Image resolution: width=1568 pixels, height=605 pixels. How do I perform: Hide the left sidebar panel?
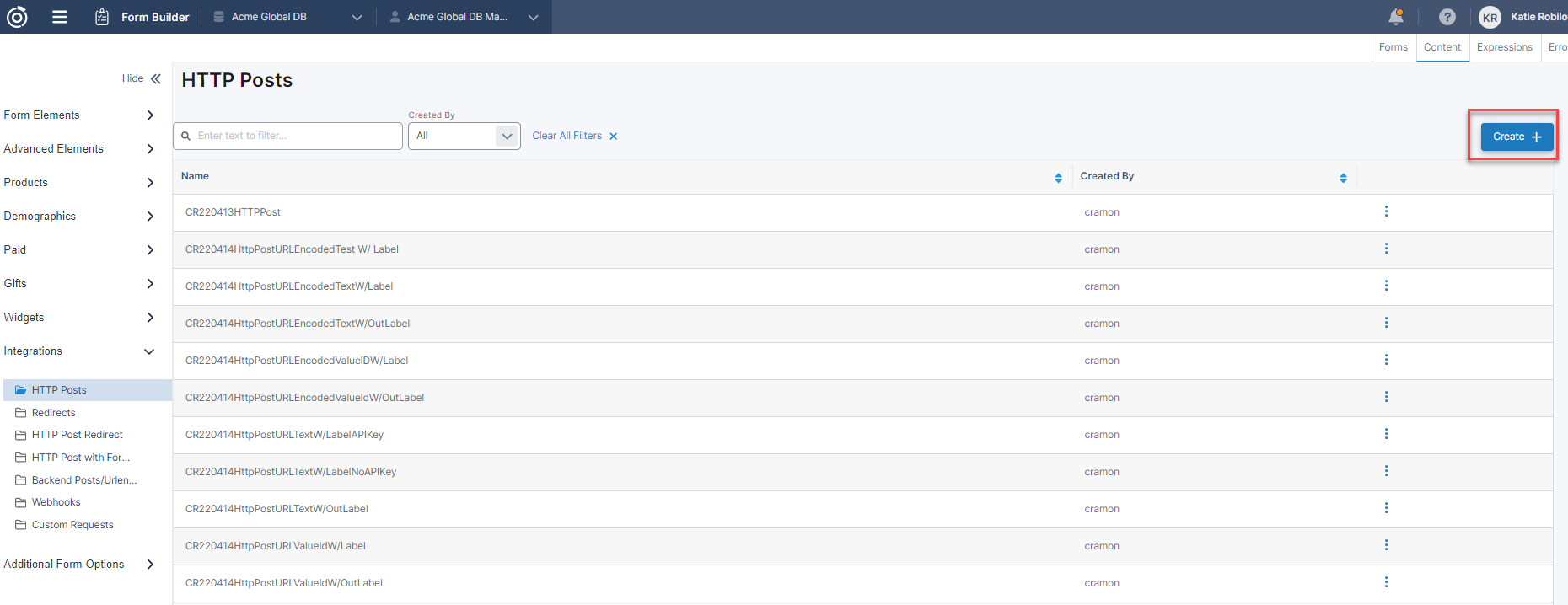142,78
